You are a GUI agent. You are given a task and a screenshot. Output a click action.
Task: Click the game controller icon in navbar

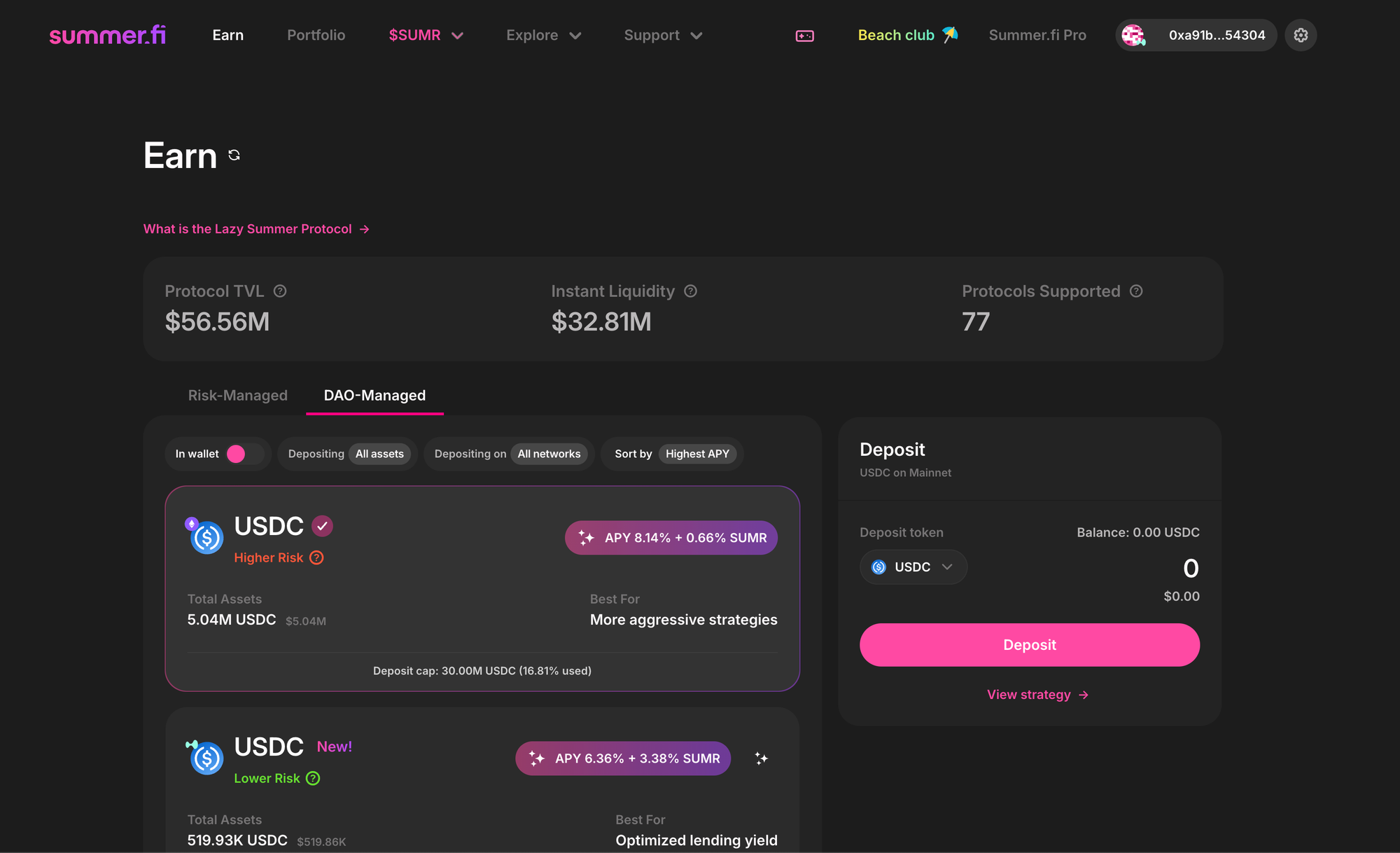pos(804,36)
